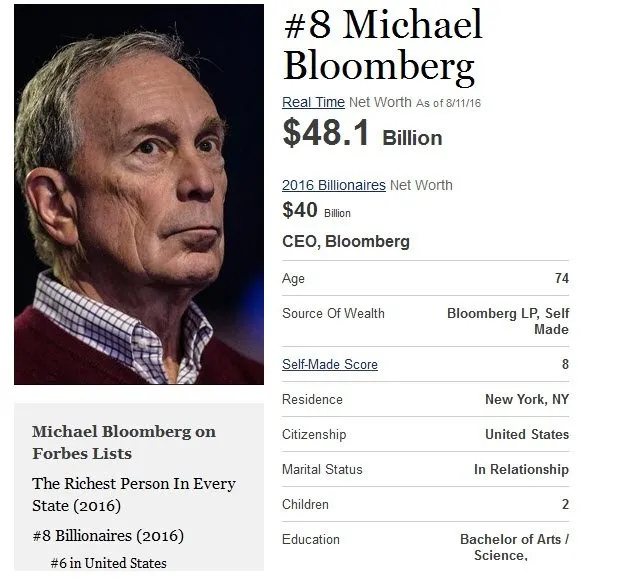Screen dimensions: 618x586
Task: Open the Real Time net worth link
Action: point(313,102)
